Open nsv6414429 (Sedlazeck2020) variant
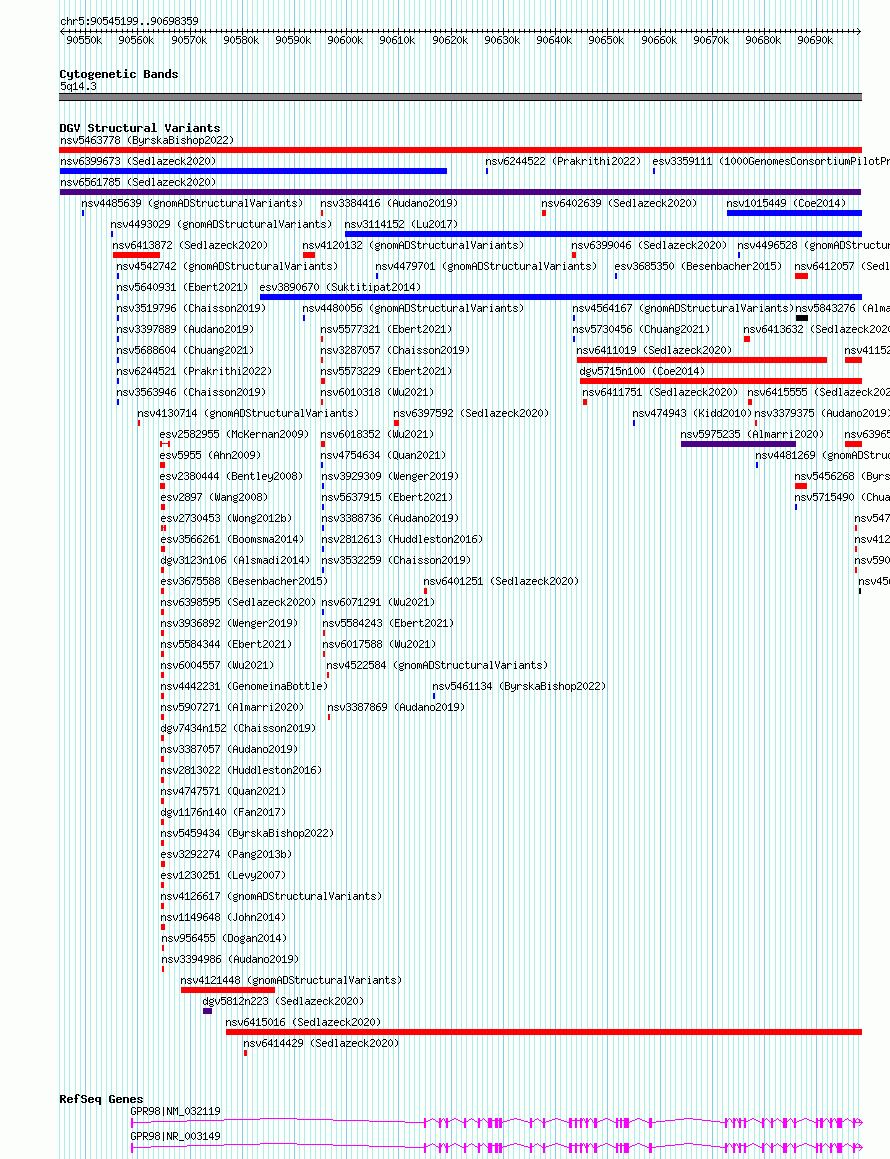890x1159 pixels. [x=321, y=1044]
